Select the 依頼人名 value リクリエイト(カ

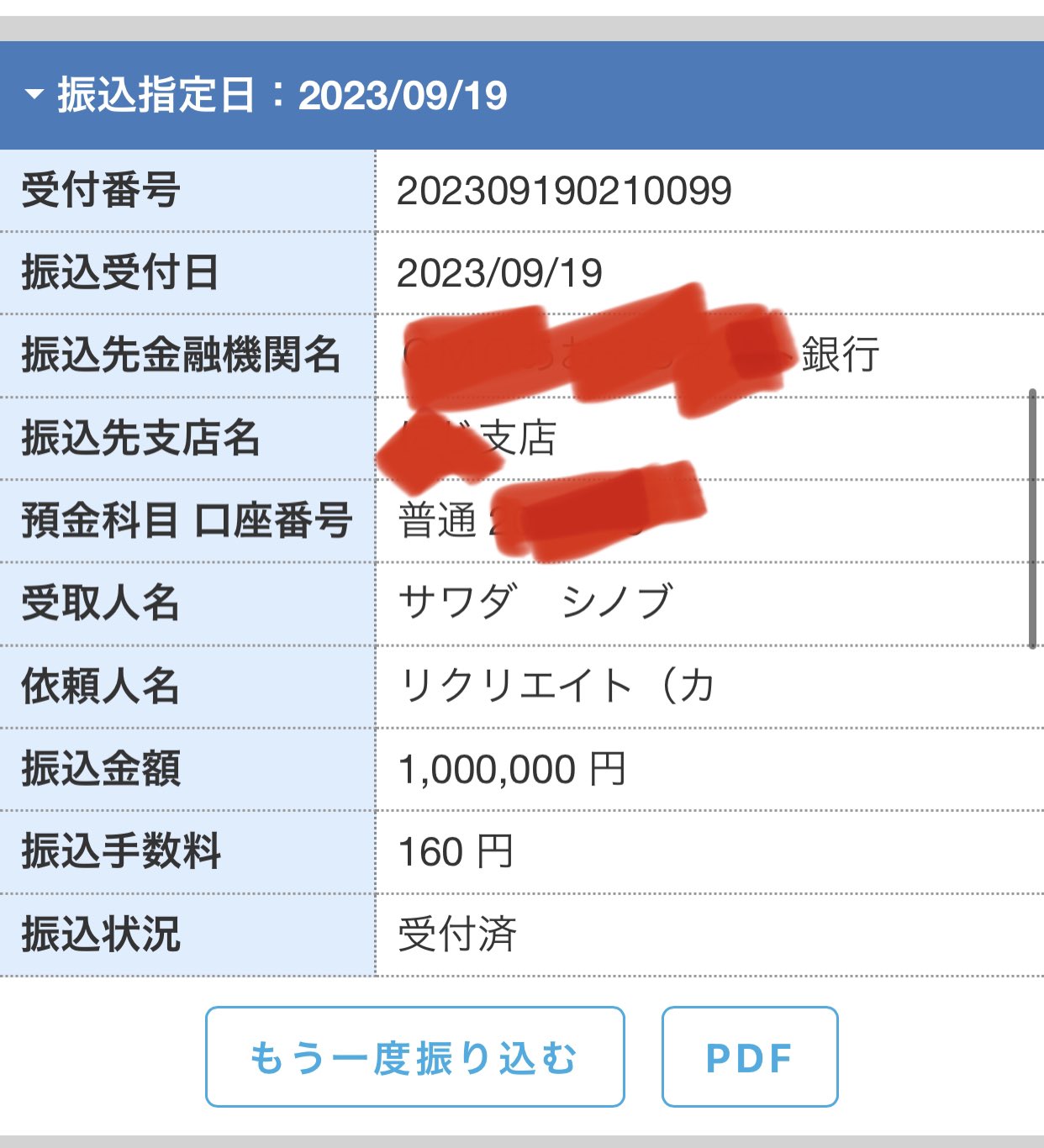tap(556, 686)
